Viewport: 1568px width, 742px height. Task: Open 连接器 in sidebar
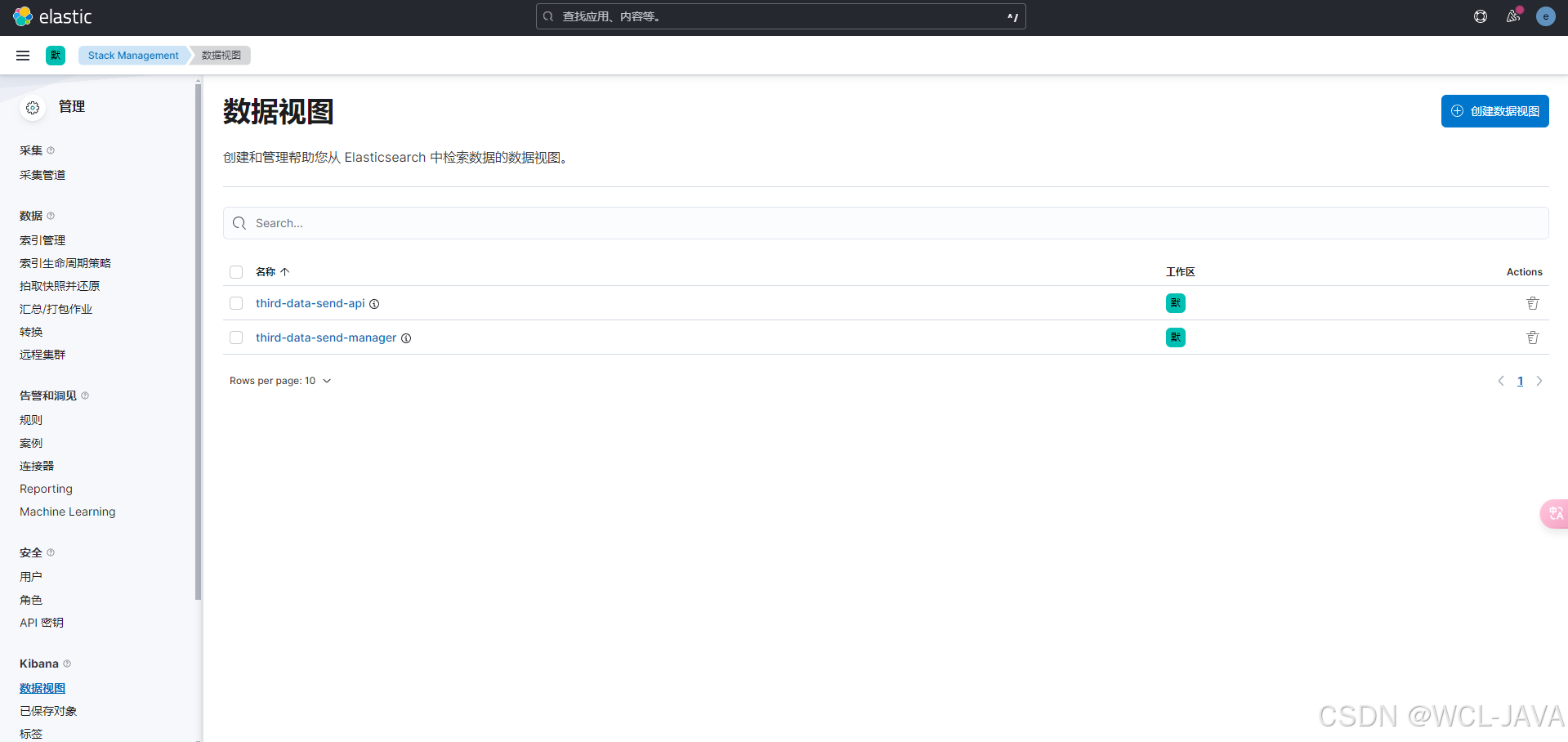[x=37, y=466]
